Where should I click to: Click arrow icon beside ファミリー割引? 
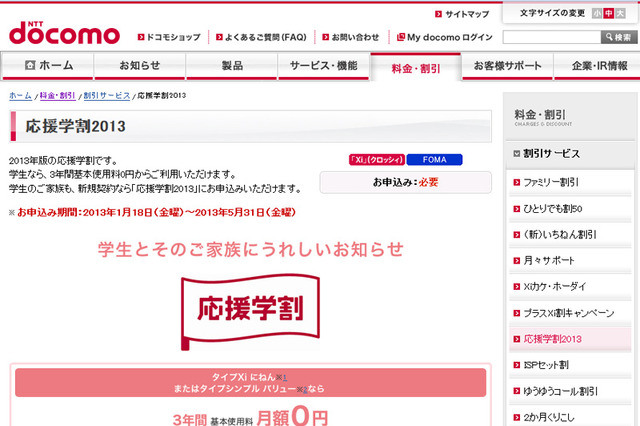click(517, 182)
